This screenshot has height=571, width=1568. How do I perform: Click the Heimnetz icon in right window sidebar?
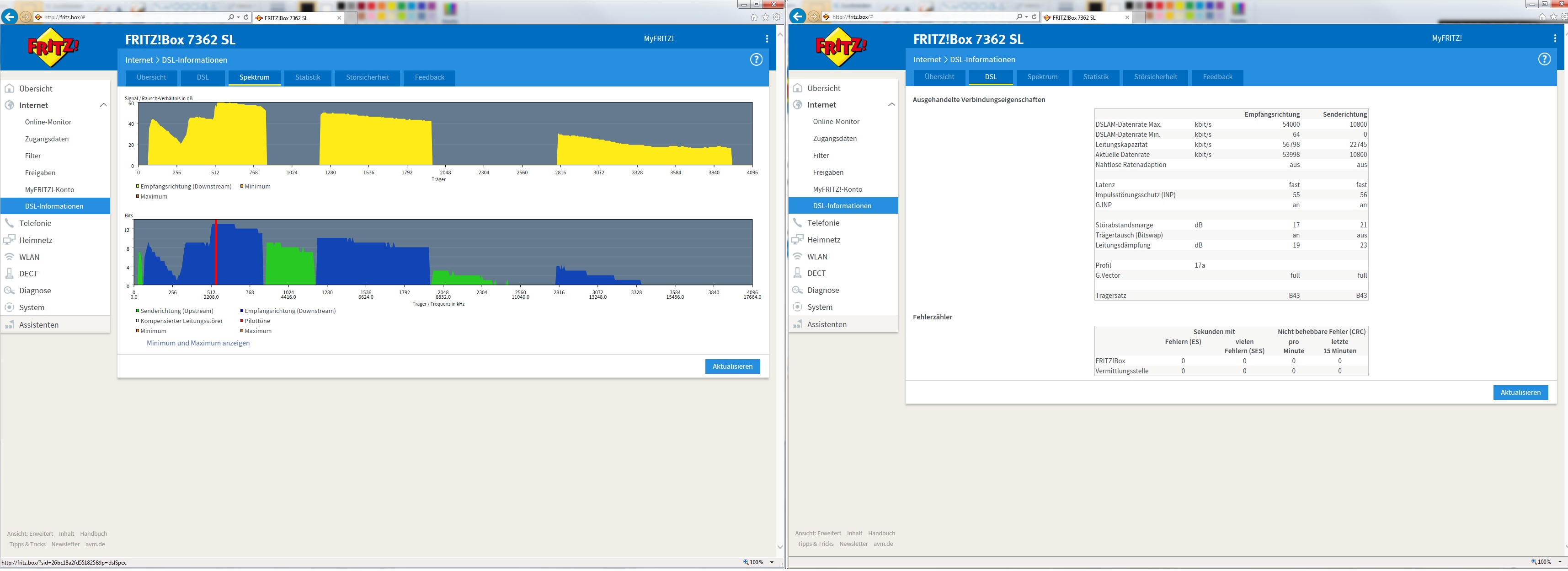(x=797, y=239)
